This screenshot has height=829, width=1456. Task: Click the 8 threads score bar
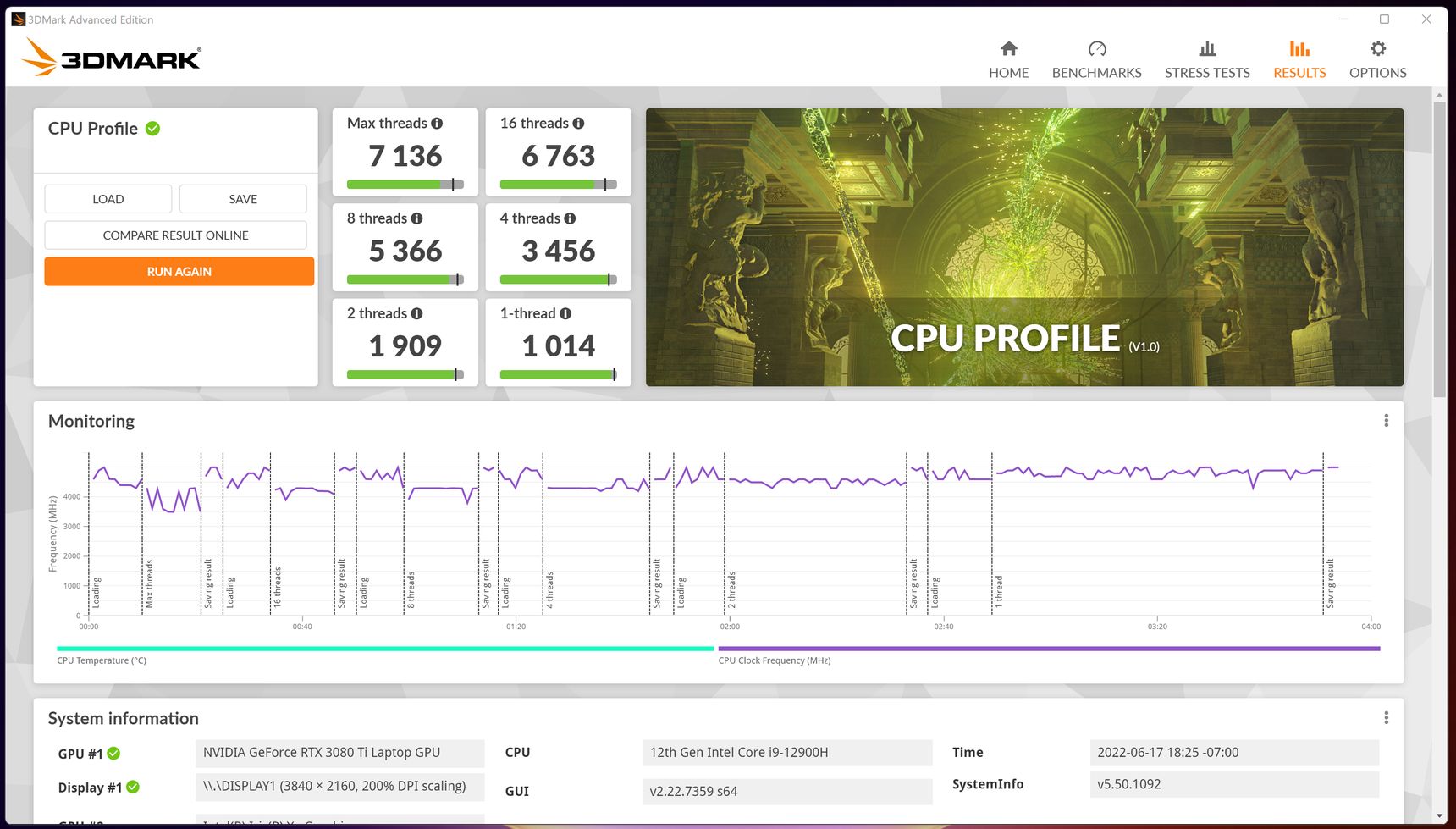(405, 279)
